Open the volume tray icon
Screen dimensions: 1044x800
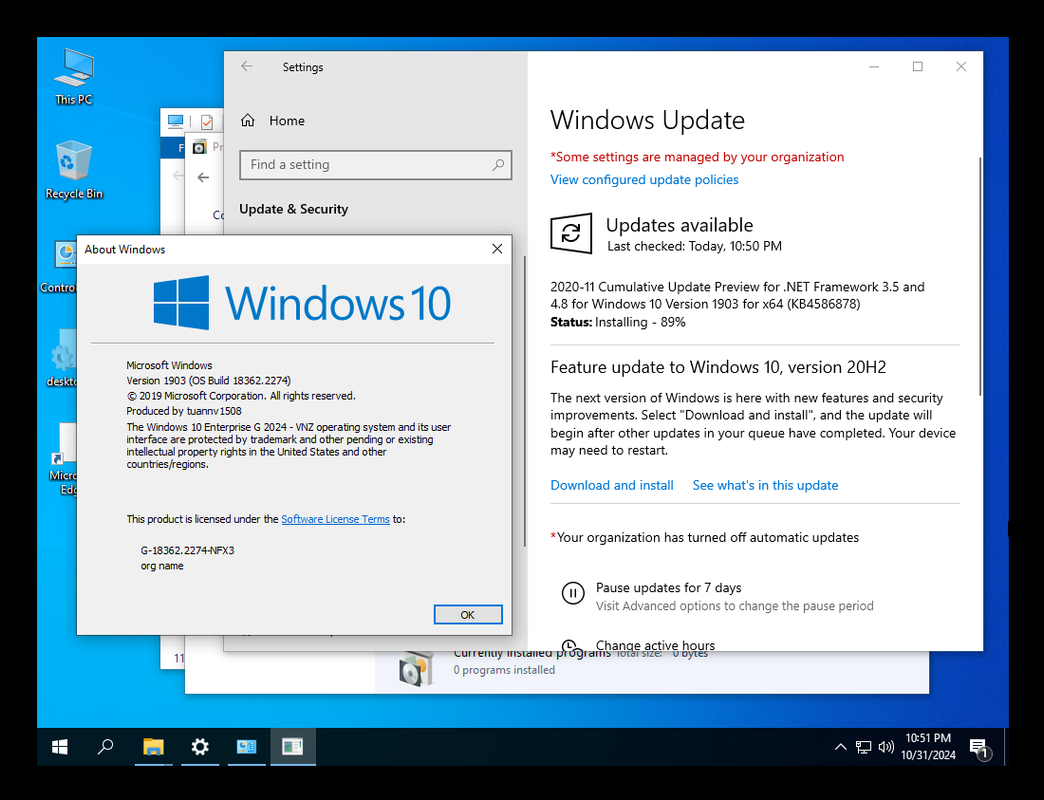(886, 747)
